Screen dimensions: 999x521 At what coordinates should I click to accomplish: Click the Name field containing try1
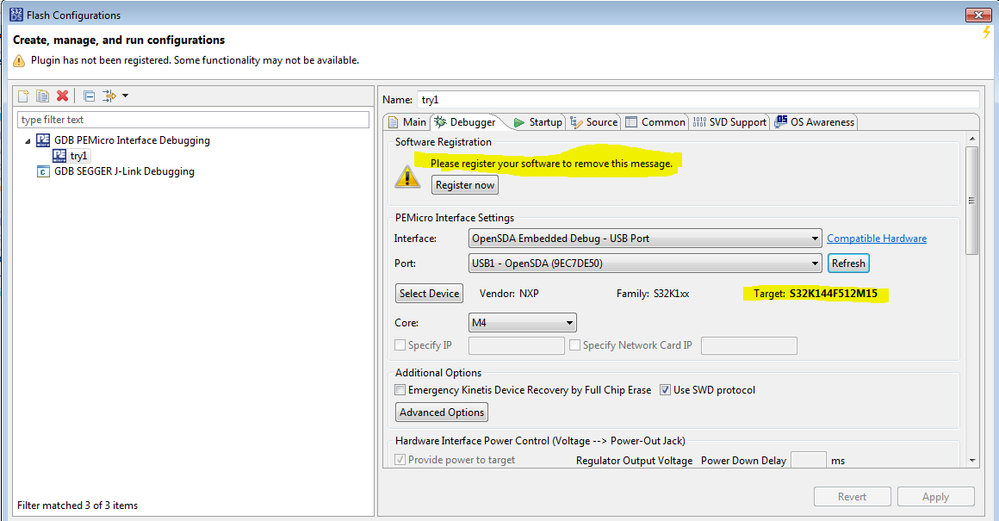tap(698, 99)
